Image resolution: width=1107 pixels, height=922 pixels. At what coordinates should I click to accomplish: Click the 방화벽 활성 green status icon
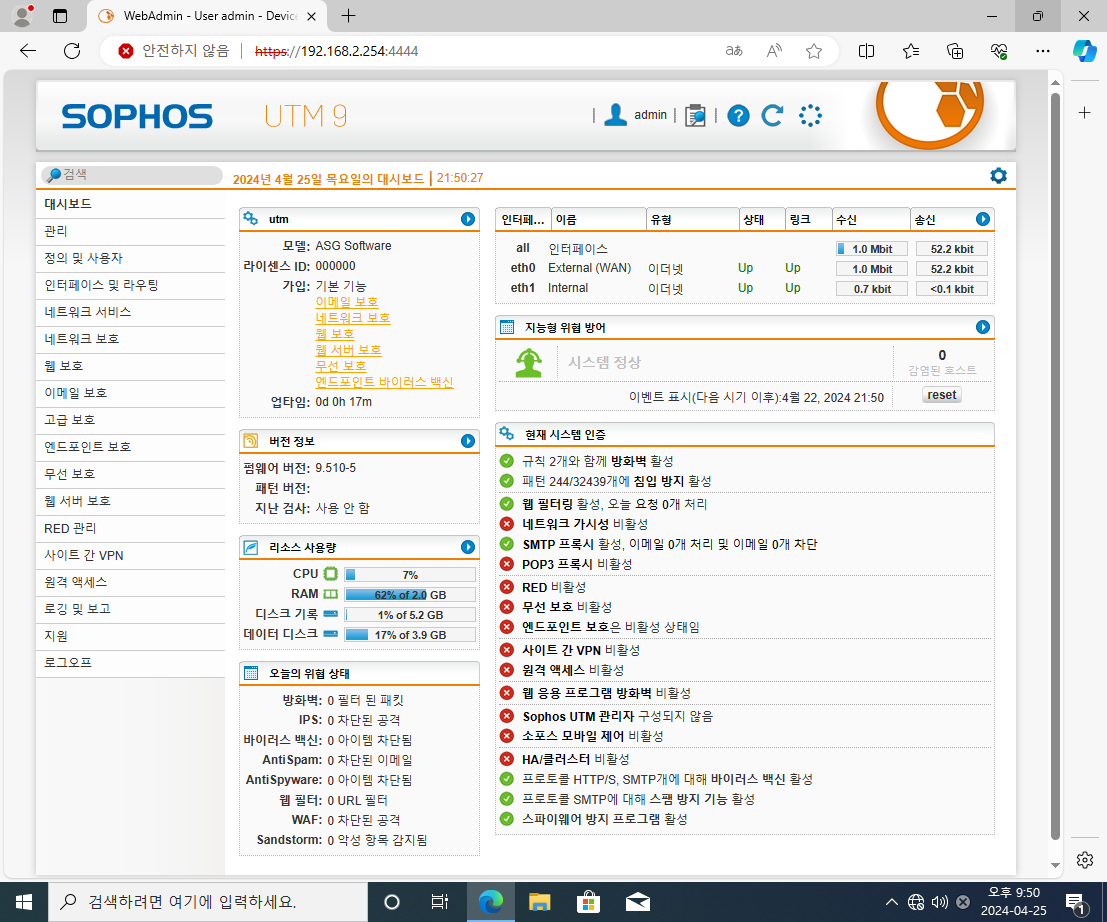coord(506,461)
